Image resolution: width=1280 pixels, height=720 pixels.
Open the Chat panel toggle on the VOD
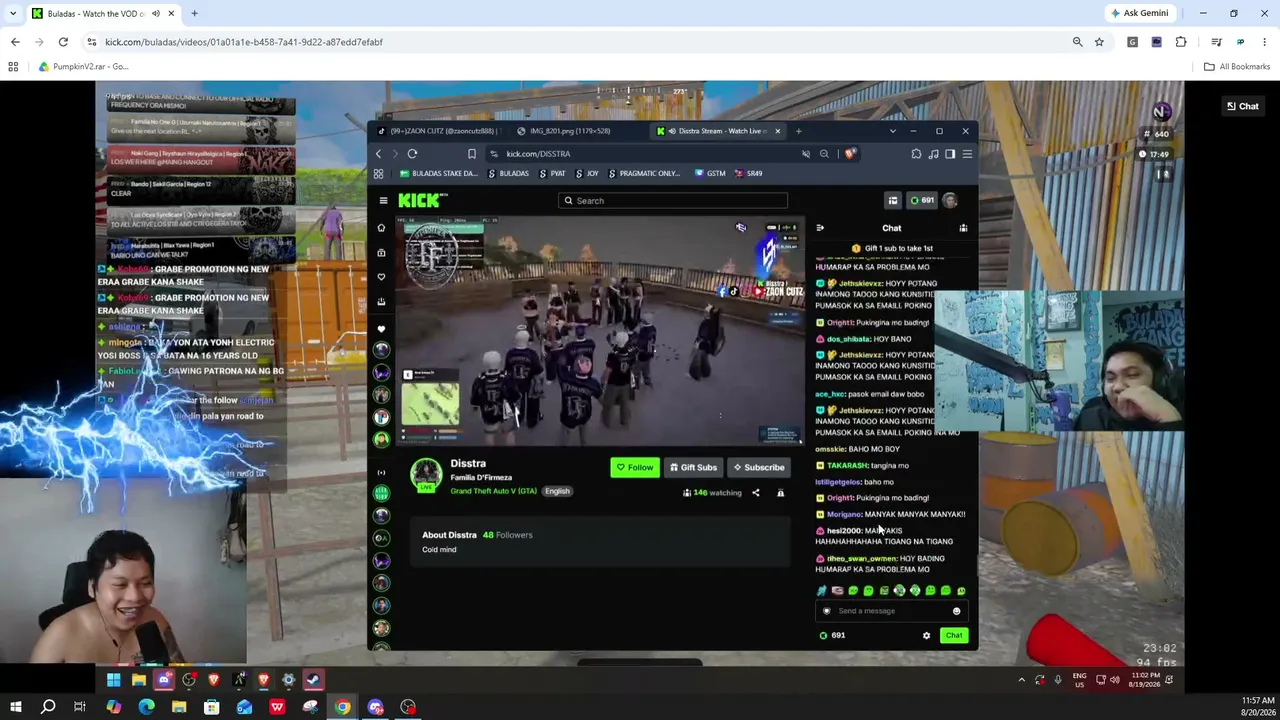point(1243,106)
